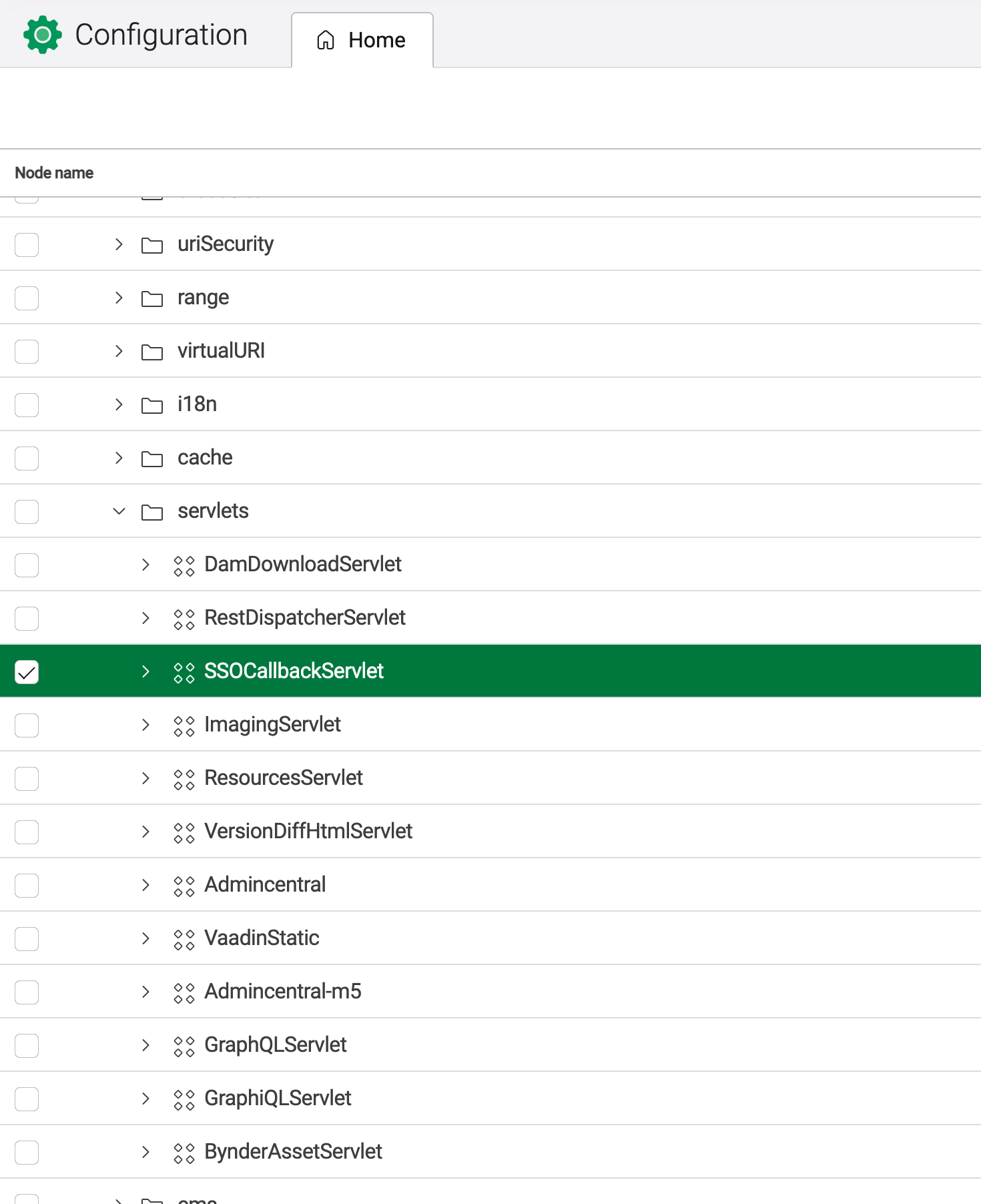Click the servlets folder icon

pos(152,512)
